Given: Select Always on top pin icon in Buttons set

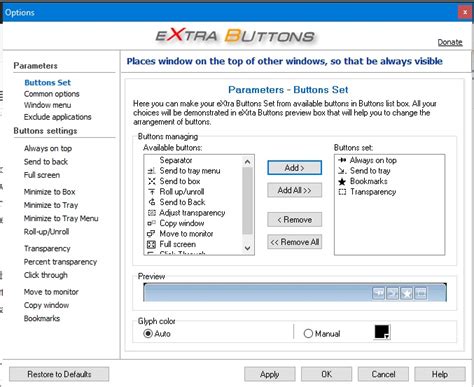Looking at the screenshot, I should pos(342,160).
